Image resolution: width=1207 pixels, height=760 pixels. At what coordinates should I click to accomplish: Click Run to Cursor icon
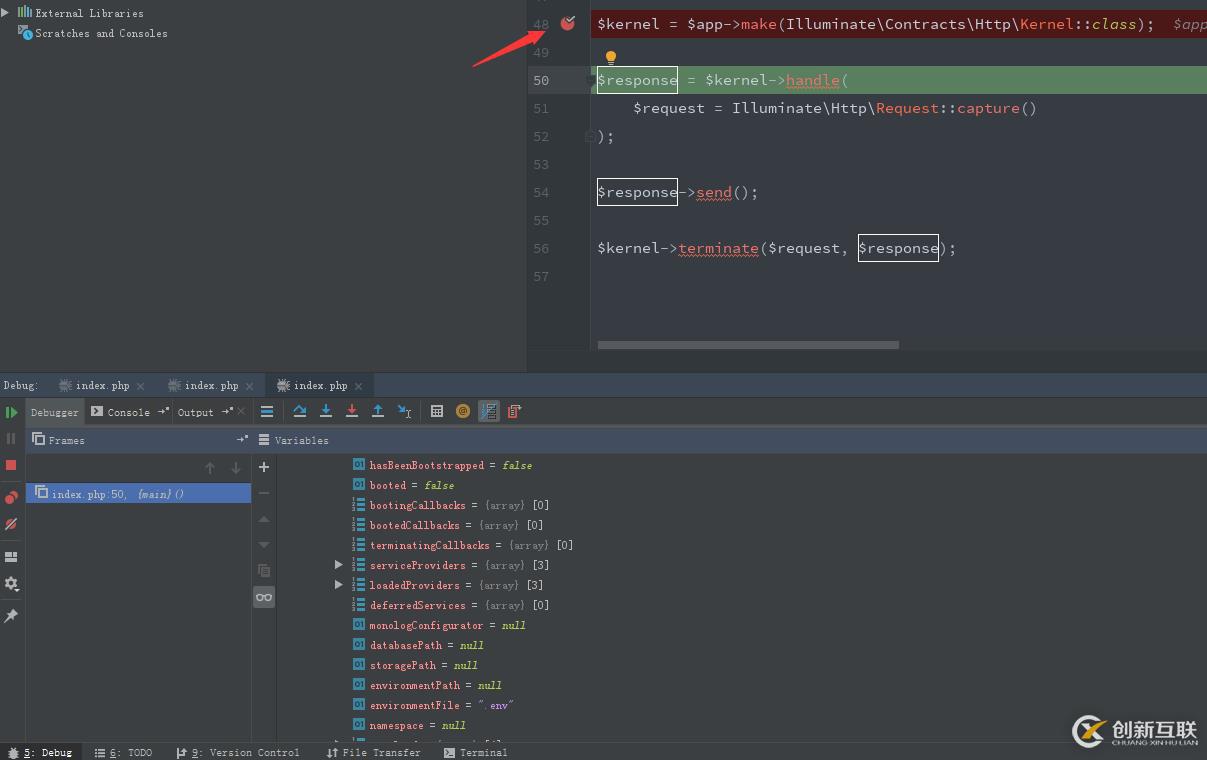[x=404, y=411]
